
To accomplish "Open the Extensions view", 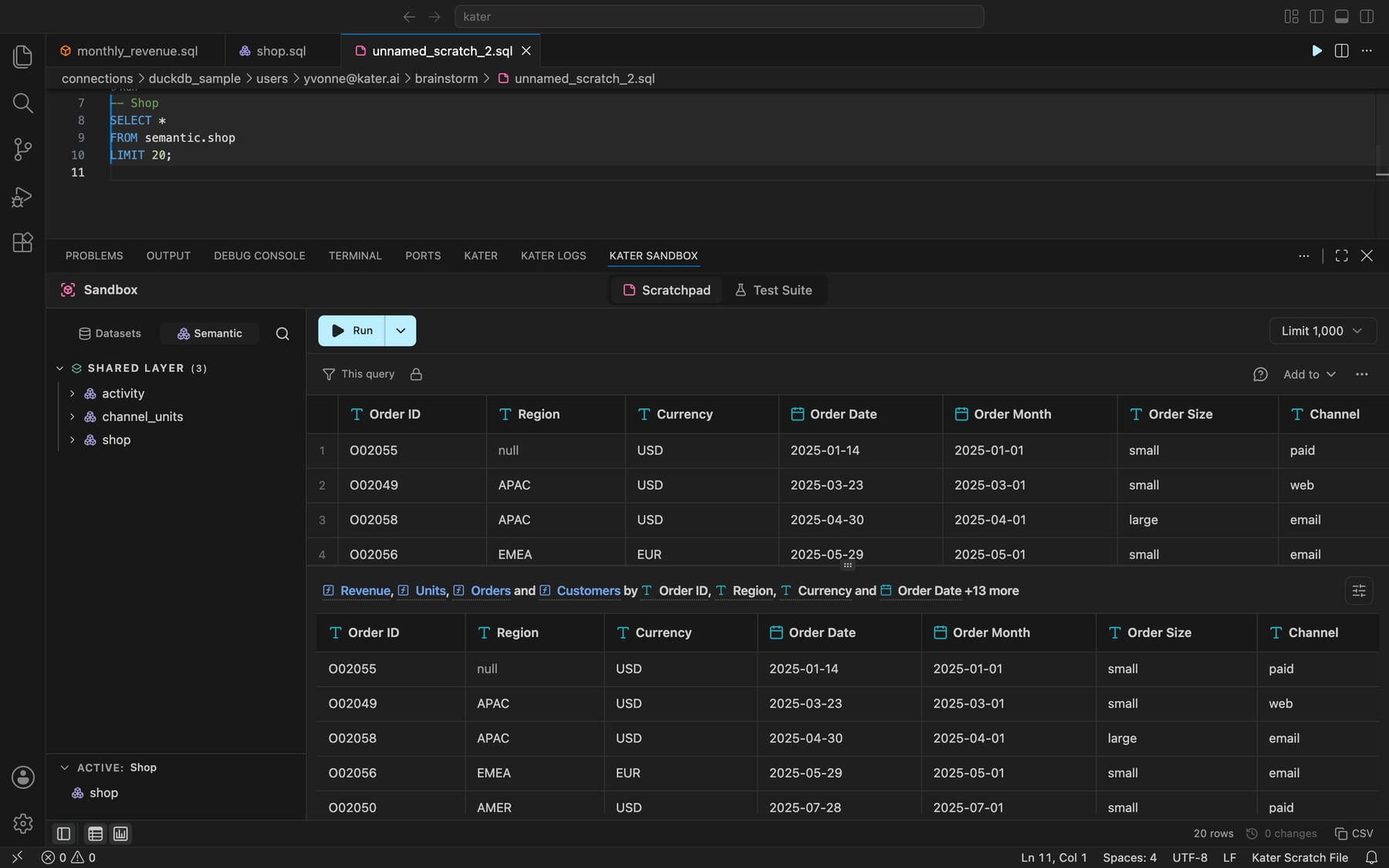I will click(x=23, y=242).
